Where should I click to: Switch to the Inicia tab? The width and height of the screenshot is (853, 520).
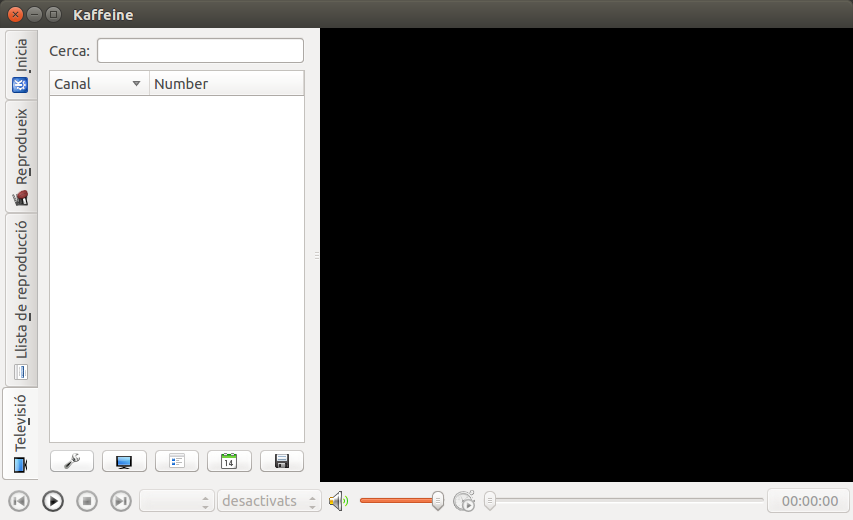20,66
